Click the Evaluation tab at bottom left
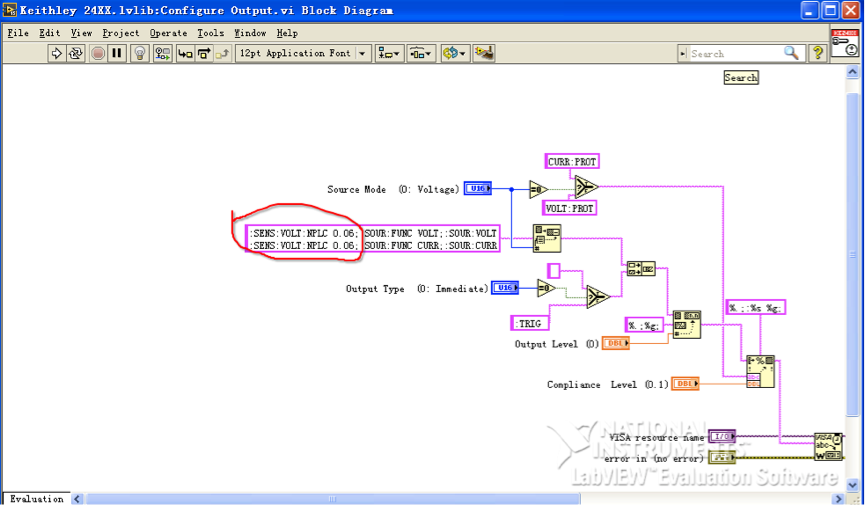Screen dimensions: 865x505 coord(36,498)
